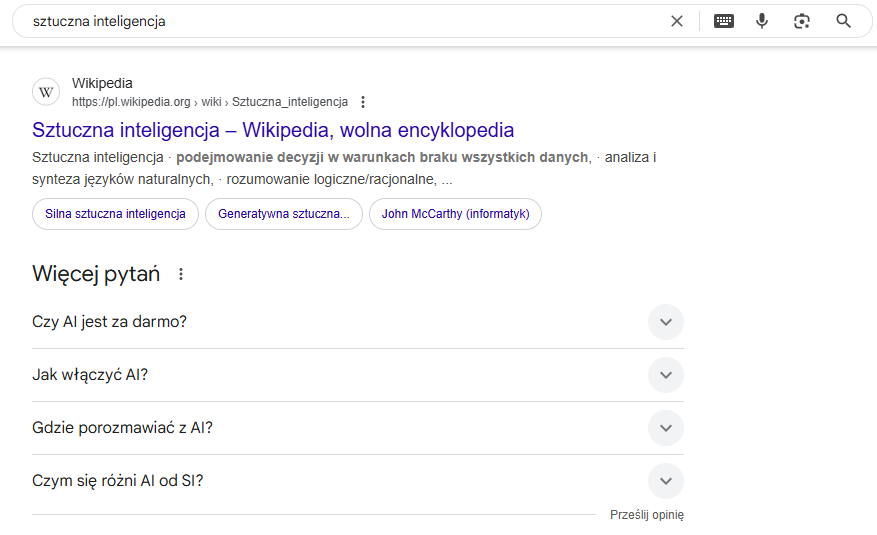Submit search with the magnifying glass icon

click(843, 21)
